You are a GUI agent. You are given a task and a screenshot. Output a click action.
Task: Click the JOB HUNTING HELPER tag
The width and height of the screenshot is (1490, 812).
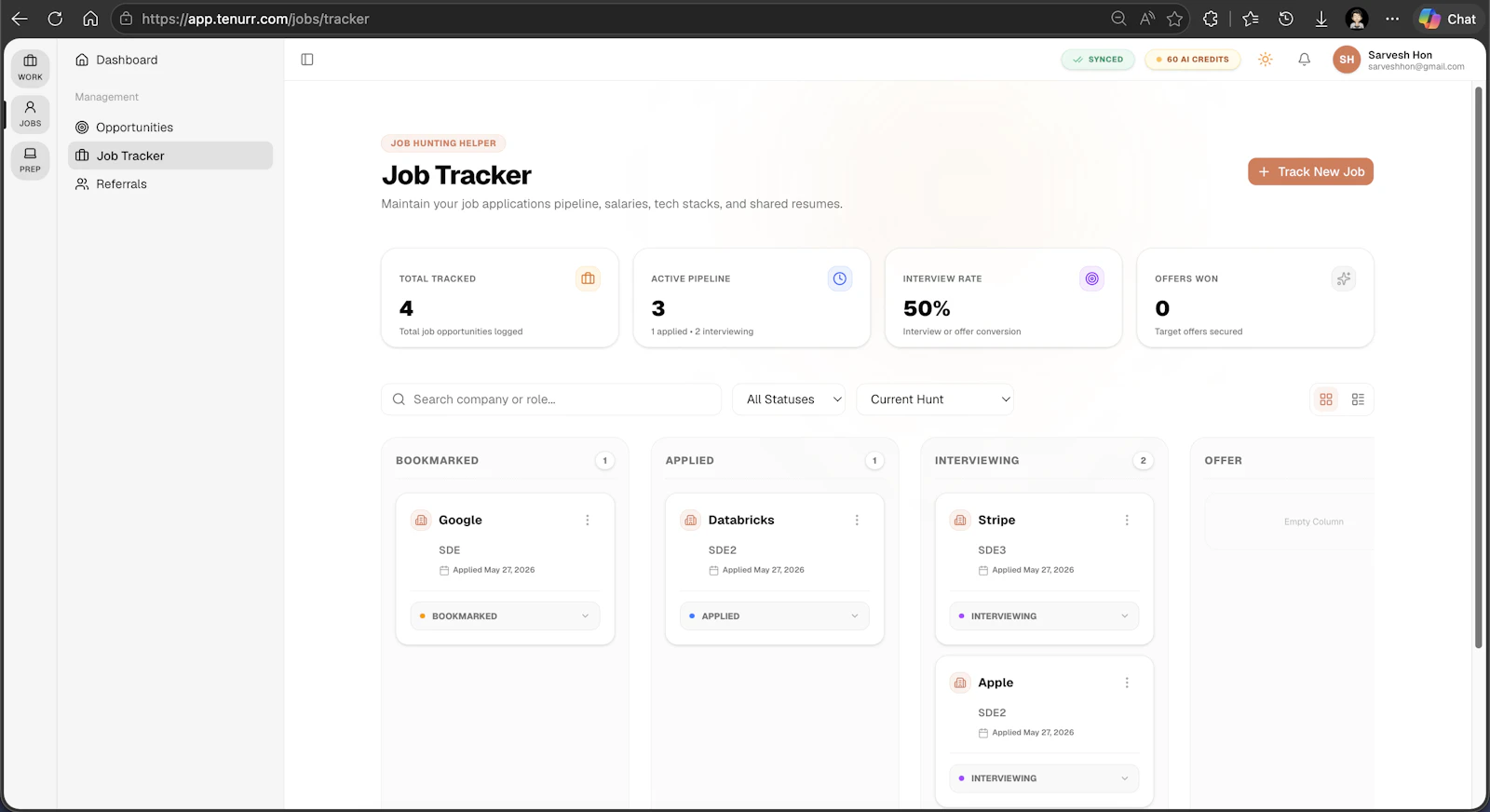pos(443,143)
